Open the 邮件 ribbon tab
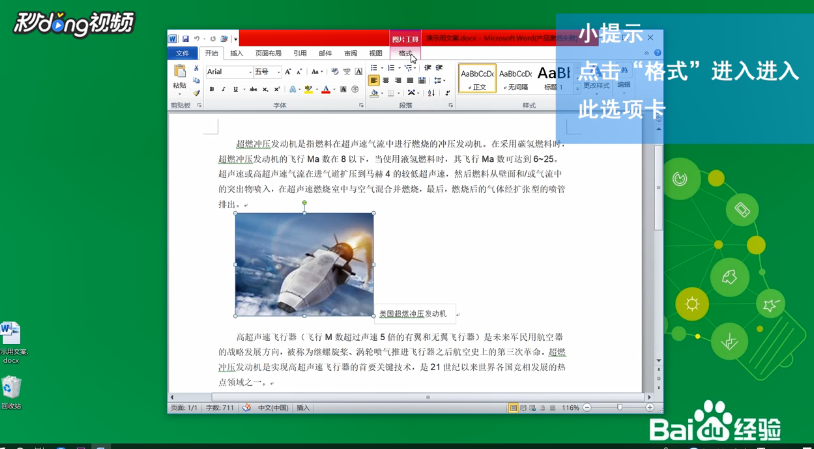This screenshot has height=449, width=814. 325,53
